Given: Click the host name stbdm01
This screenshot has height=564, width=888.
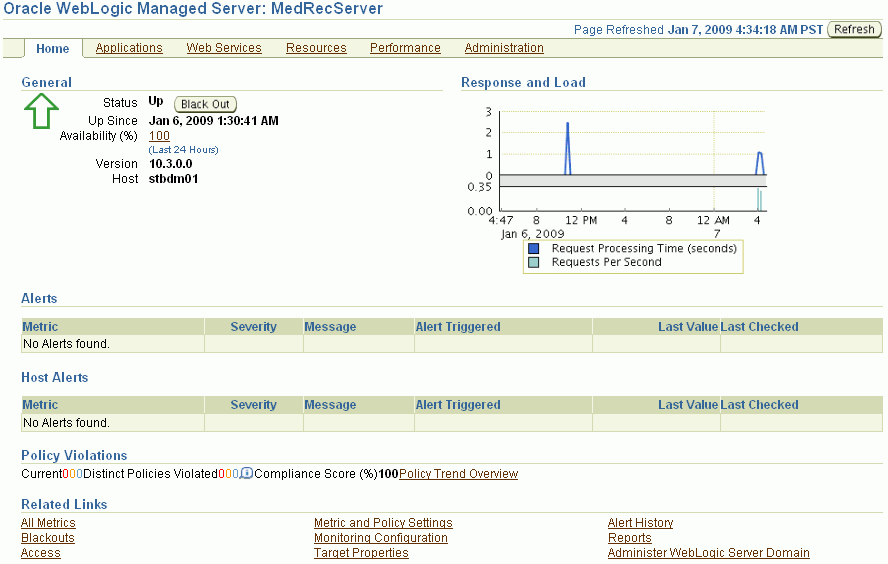Looking at the screenshot, I should pyautogui.click(x=173, y=179).
